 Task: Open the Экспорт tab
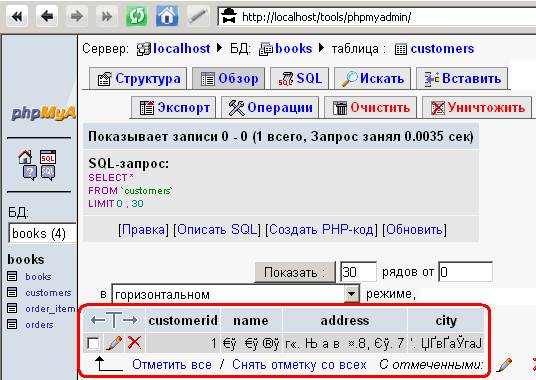pyautogui.click(x=174, y=108)
